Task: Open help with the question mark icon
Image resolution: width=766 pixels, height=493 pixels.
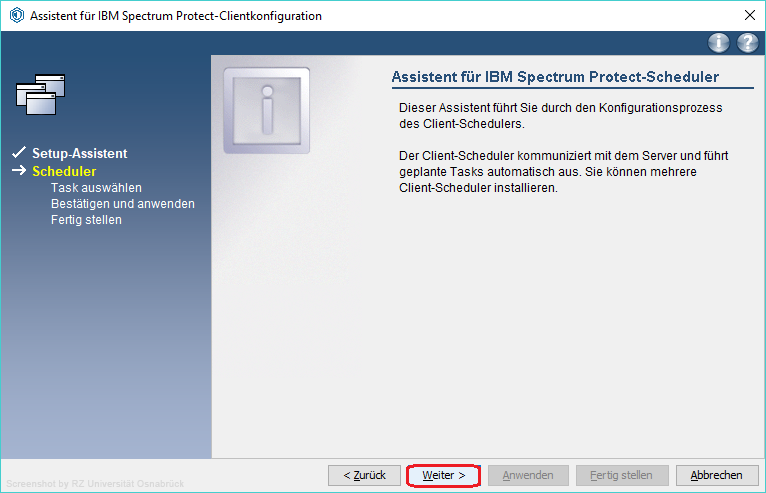Action: (x=747, y=42)
